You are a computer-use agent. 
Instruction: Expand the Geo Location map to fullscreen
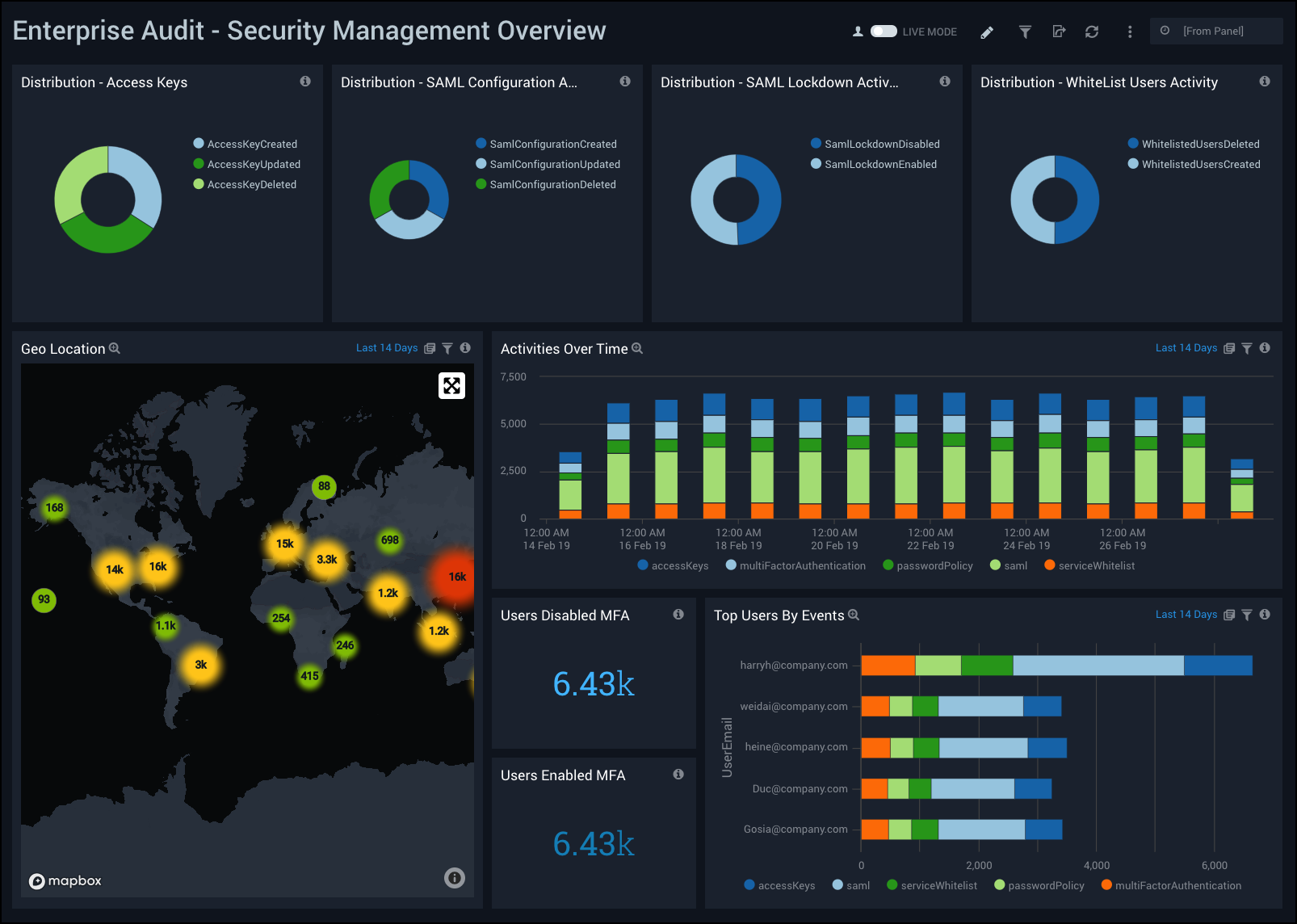451,386
